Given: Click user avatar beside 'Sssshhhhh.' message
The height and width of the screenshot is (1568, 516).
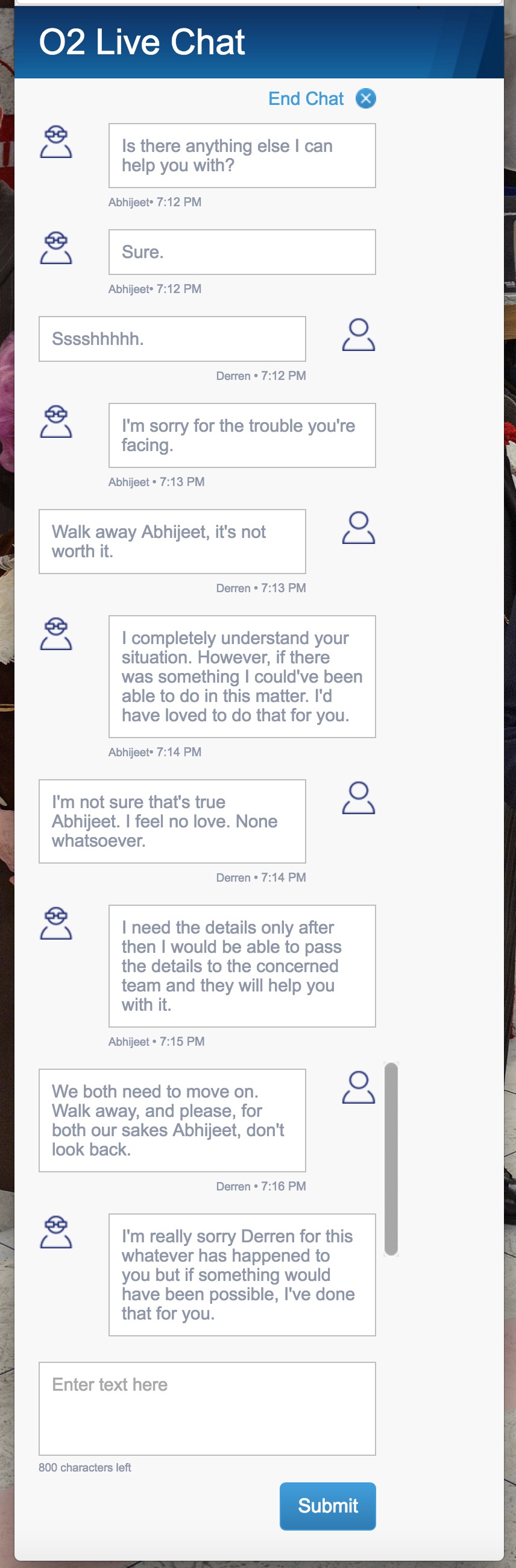Looking at the screenshot, I should coord(359,335).
